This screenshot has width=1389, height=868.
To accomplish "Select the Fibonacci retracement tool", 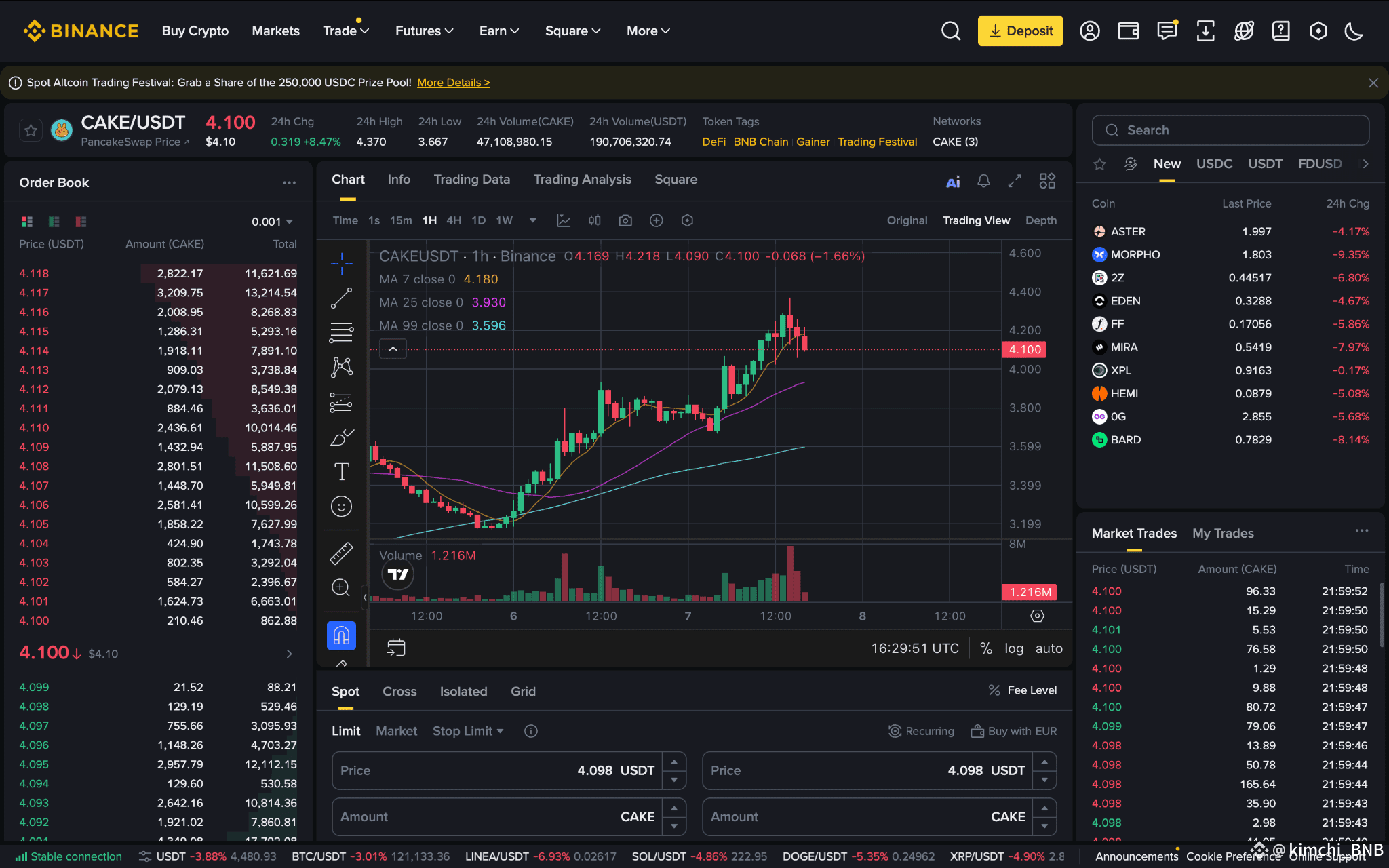I will [x=341, y=332].
